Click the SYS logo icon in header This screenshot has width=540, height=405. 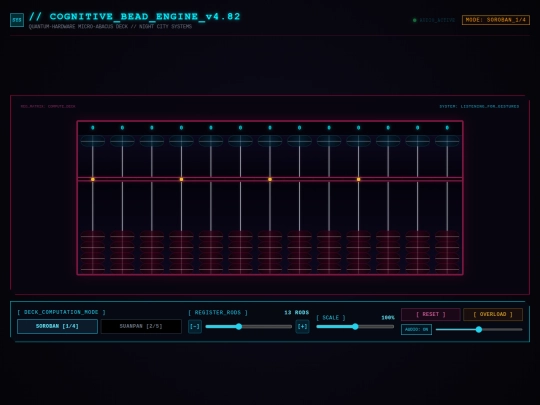tap(17, 20)
